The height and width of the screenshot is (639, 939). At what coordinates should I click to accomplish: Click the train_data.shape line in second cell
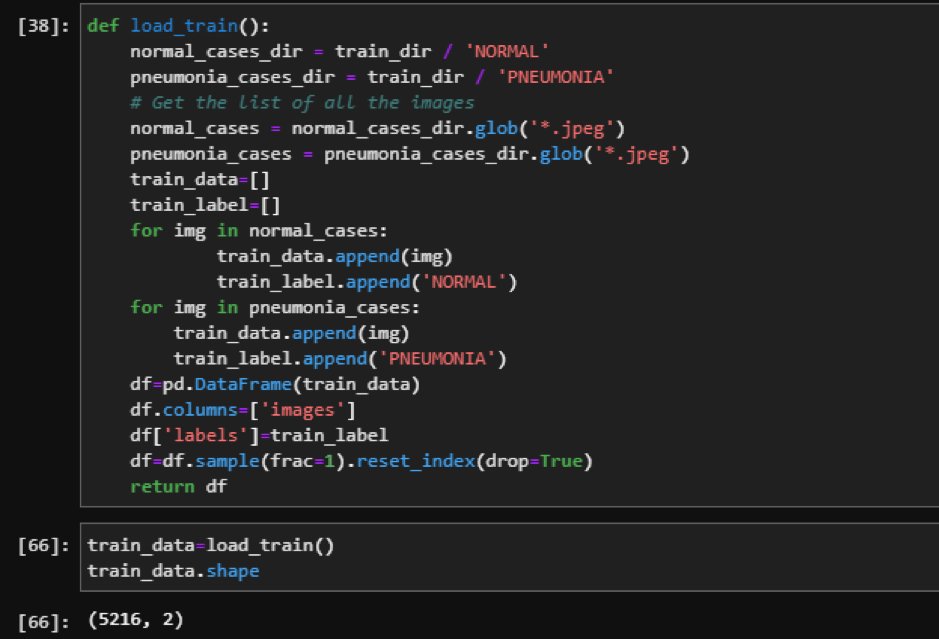pos(173,571)
